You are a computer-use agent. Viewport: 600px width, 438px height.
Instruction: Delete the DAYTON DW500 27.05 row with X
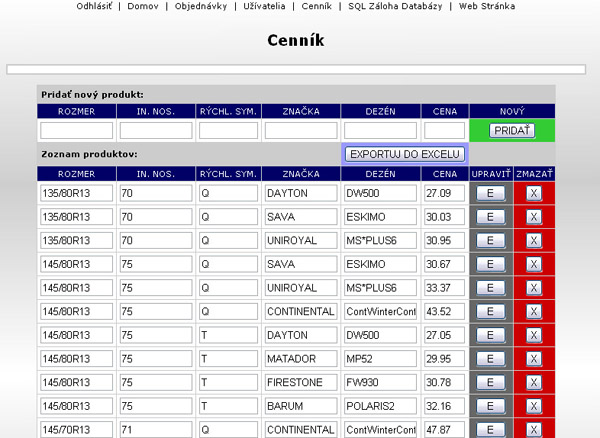pyautogui.click(x=534, y=335)
